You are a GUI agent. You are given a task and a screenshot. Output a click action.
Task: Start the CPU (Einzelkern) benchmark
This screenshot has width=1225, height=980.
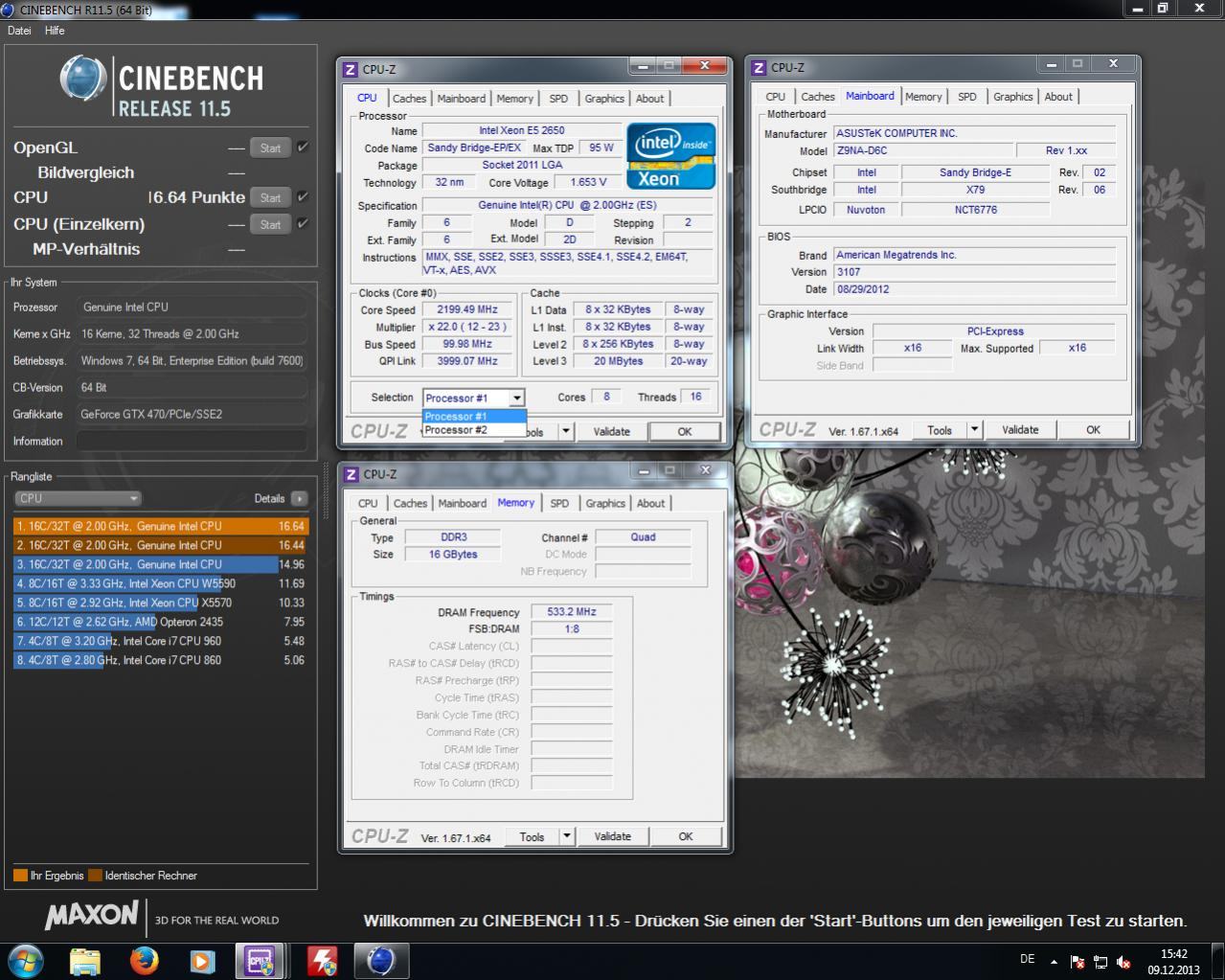click(270, 224)
